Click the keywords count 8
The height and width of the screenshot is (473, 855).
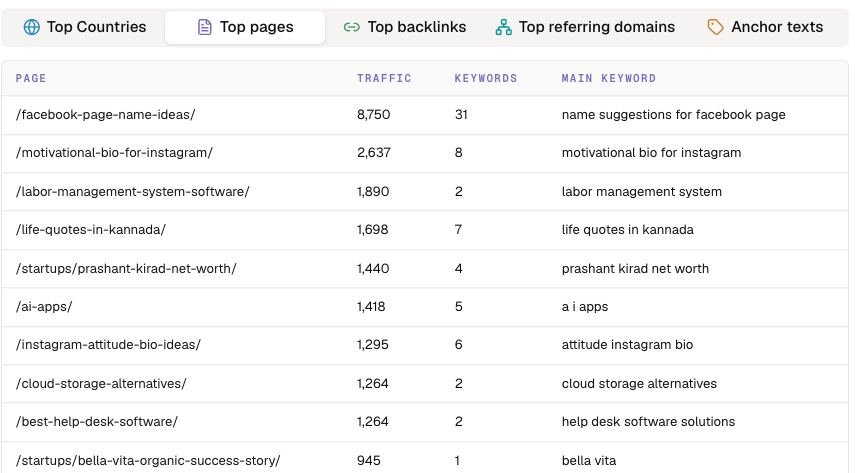(459, 152)
